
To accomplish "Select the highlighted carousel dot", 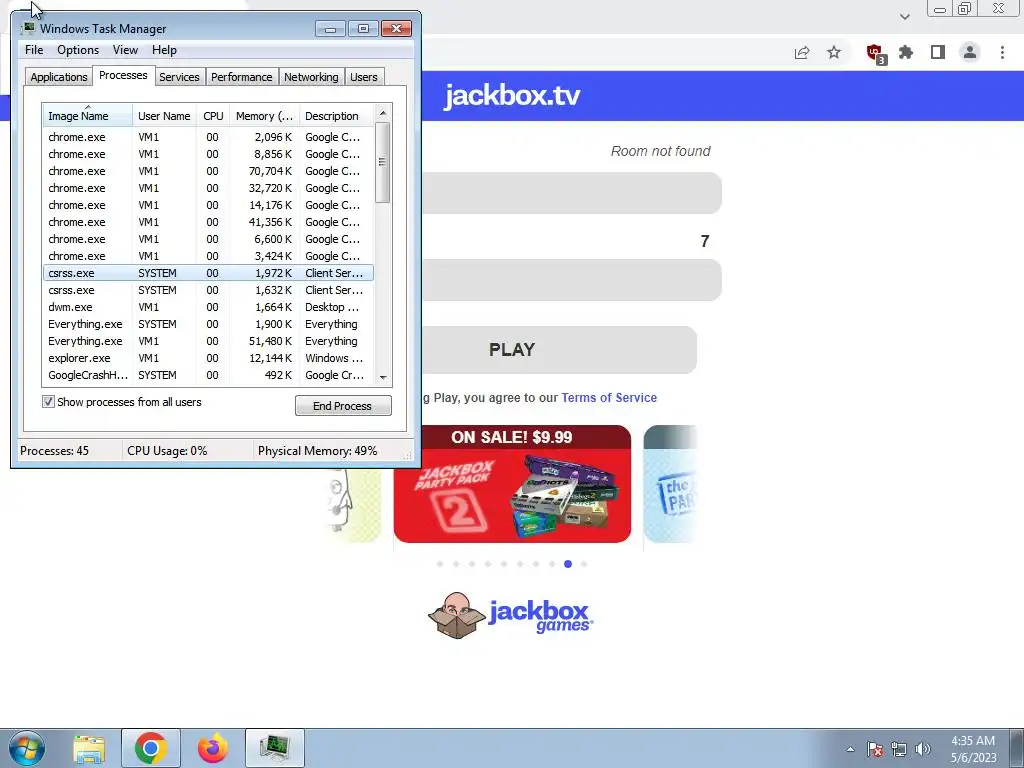I will (568, 564).
